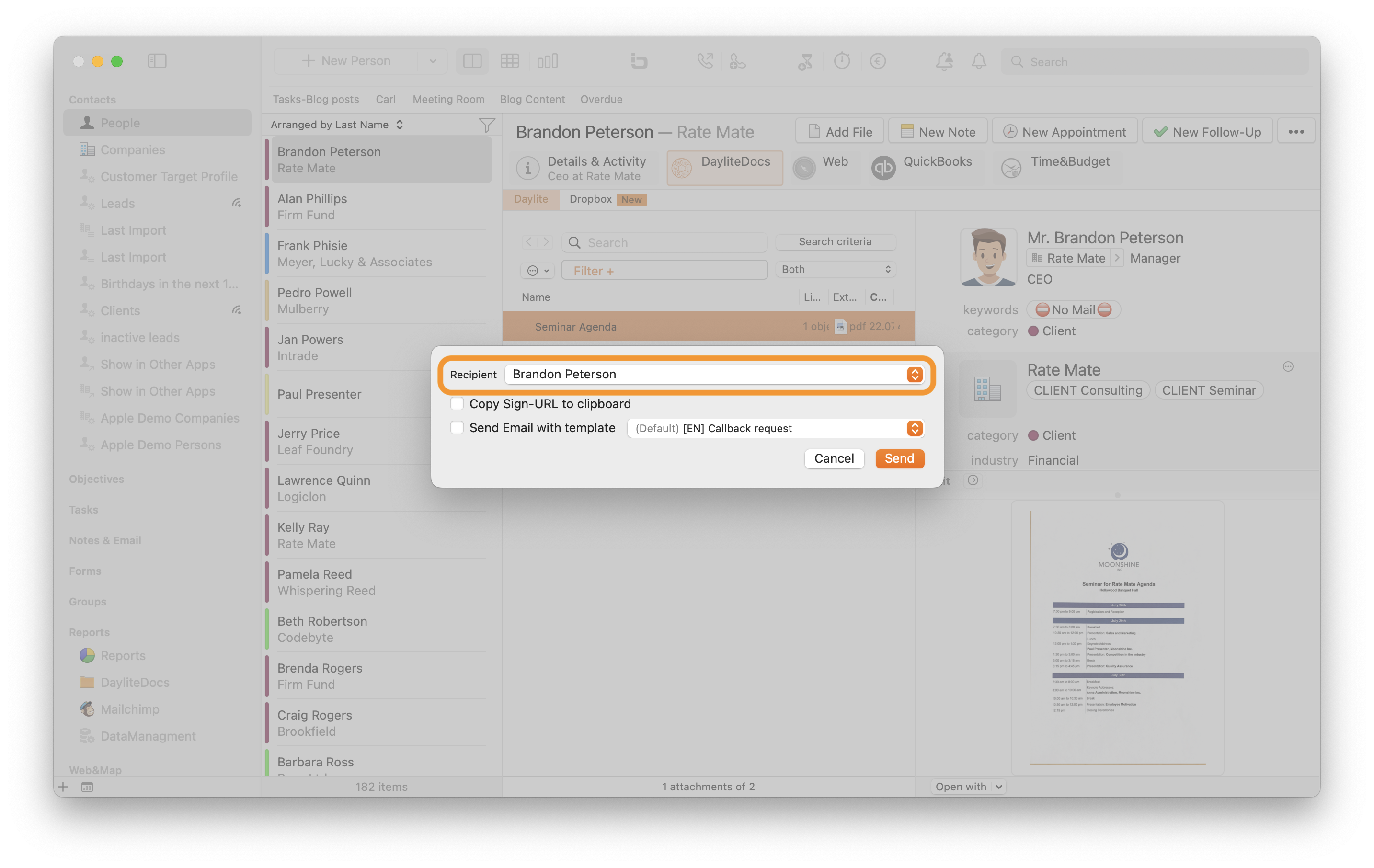Viewport: 1374px width, 868px height.
Task: Click the New Person button
Action: tap(346, 60)
